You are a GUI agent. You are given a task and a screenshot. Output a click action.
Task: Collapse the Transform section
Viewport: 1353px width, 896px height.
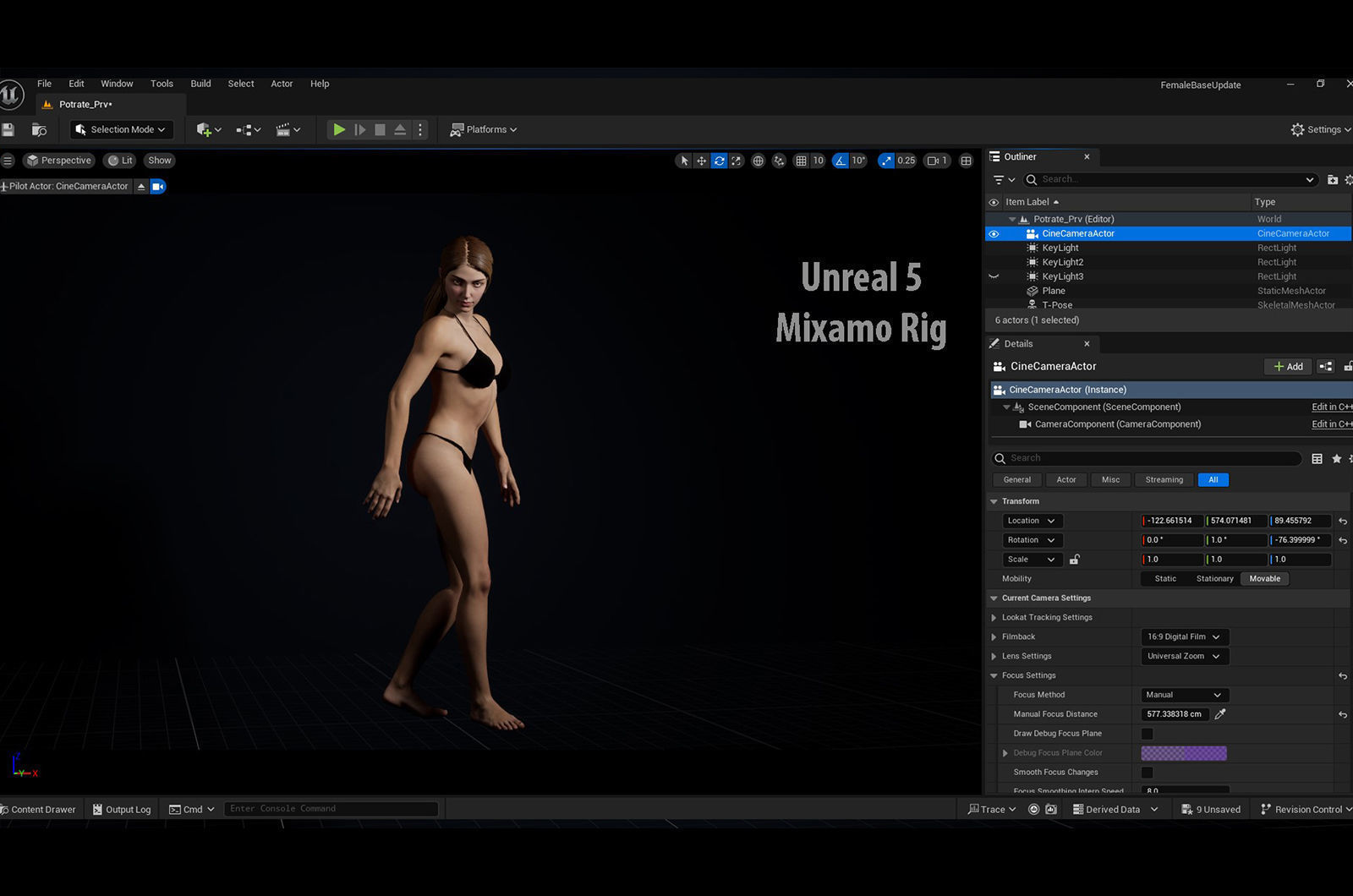[x=994, y=501]
